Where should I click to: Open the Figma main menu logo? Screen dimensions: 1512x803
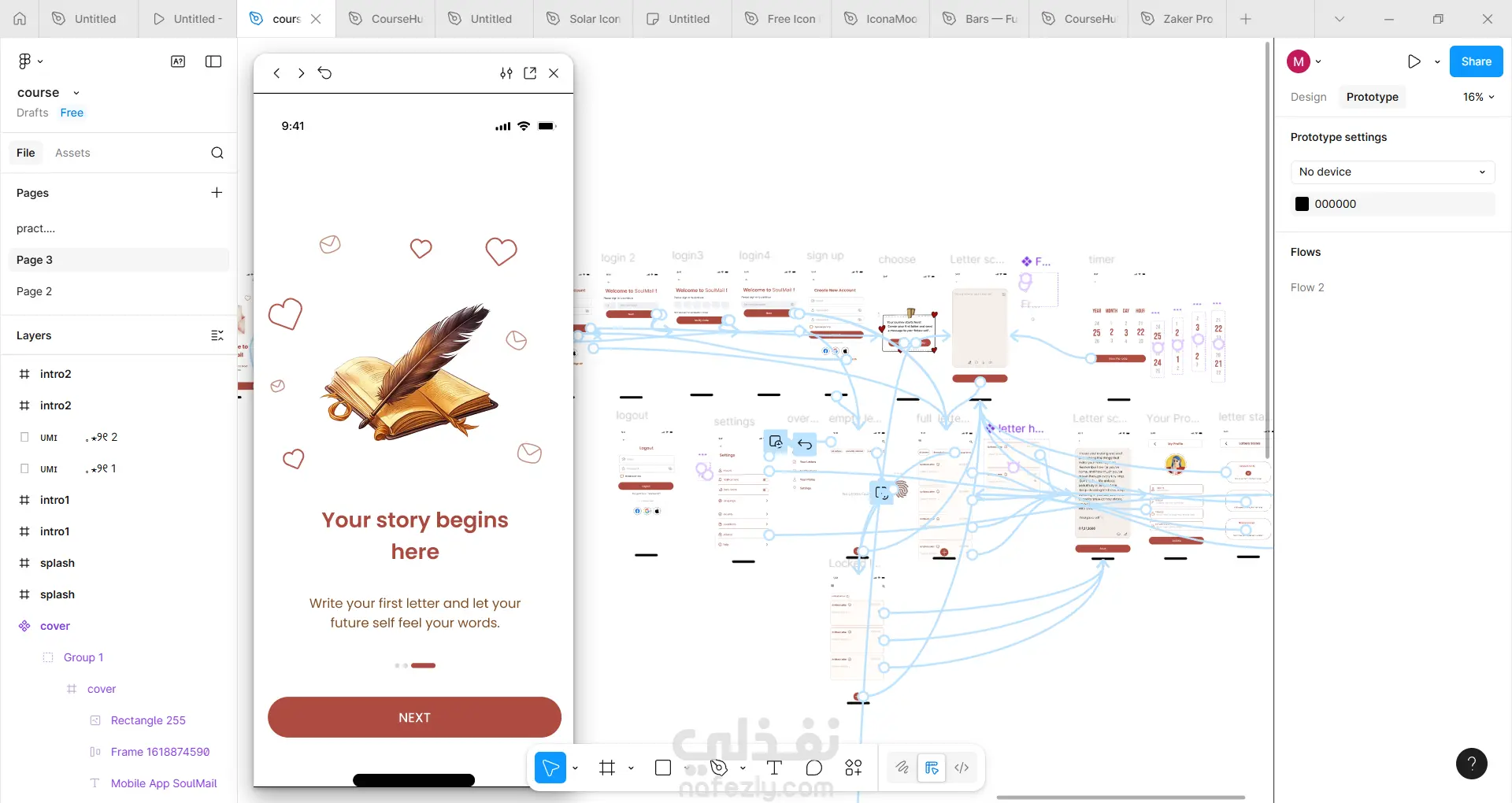[x=24, y=61]
